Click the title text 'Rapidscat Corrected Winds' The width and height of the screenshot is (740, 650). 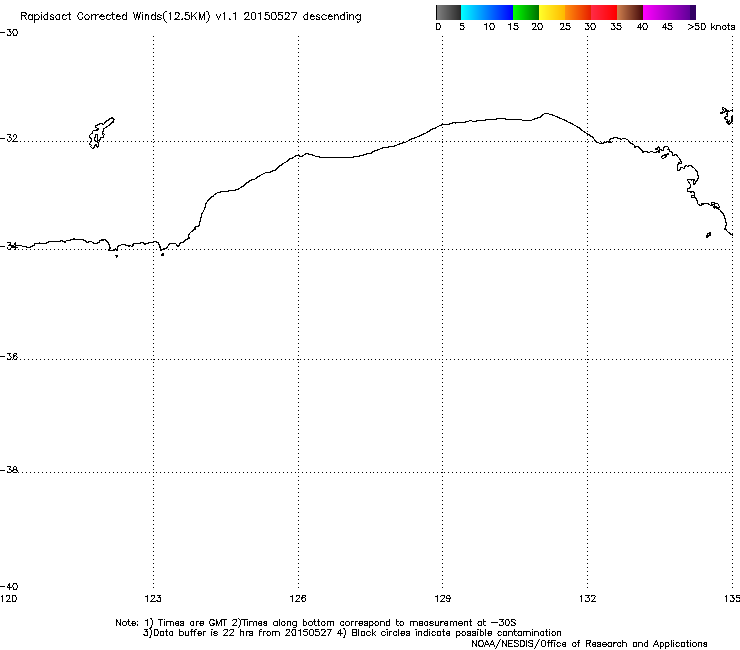click(91, 17)
